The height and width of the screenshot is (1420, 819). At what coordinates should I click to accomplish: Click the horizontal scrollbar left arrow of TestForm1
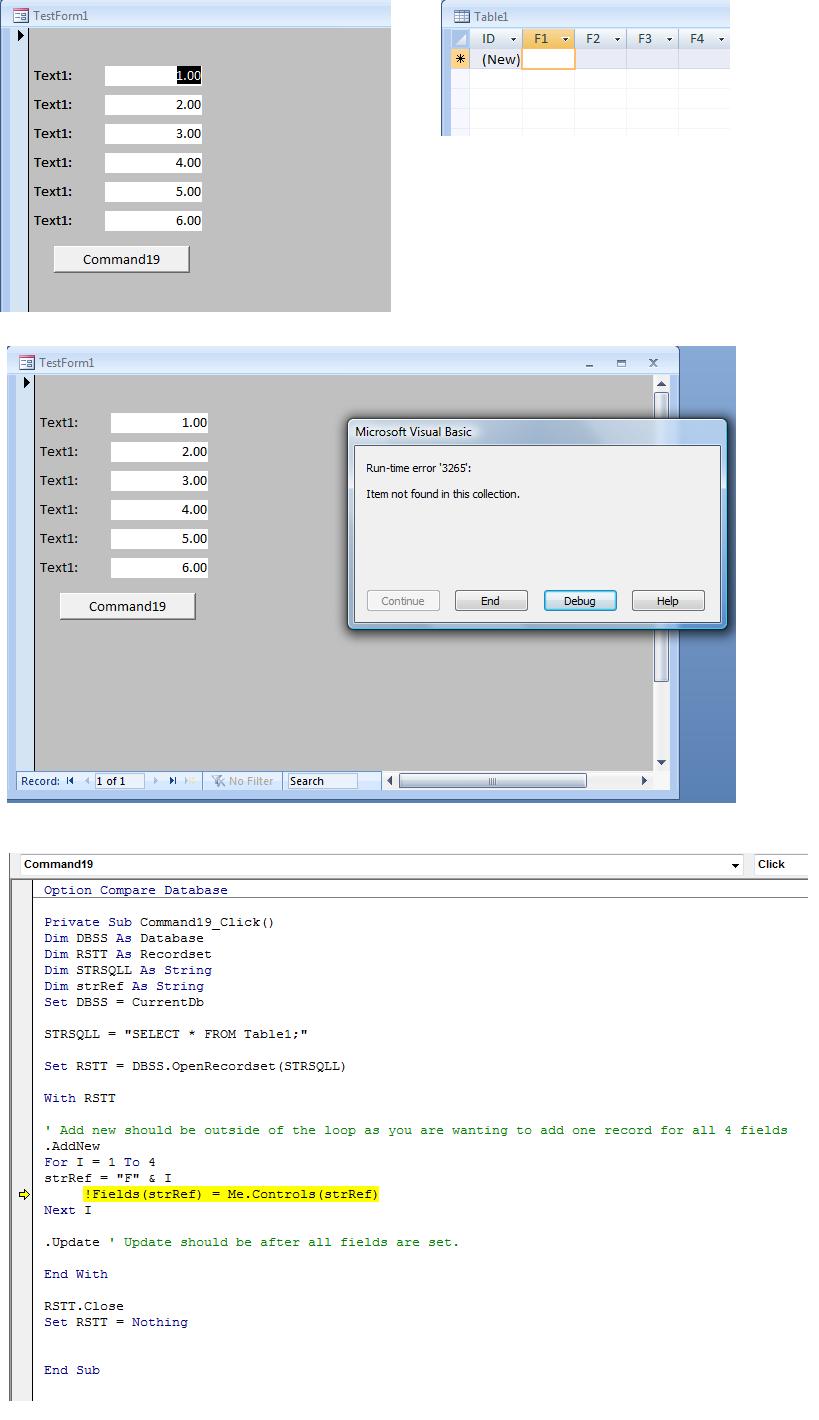(x=390, y=781)
